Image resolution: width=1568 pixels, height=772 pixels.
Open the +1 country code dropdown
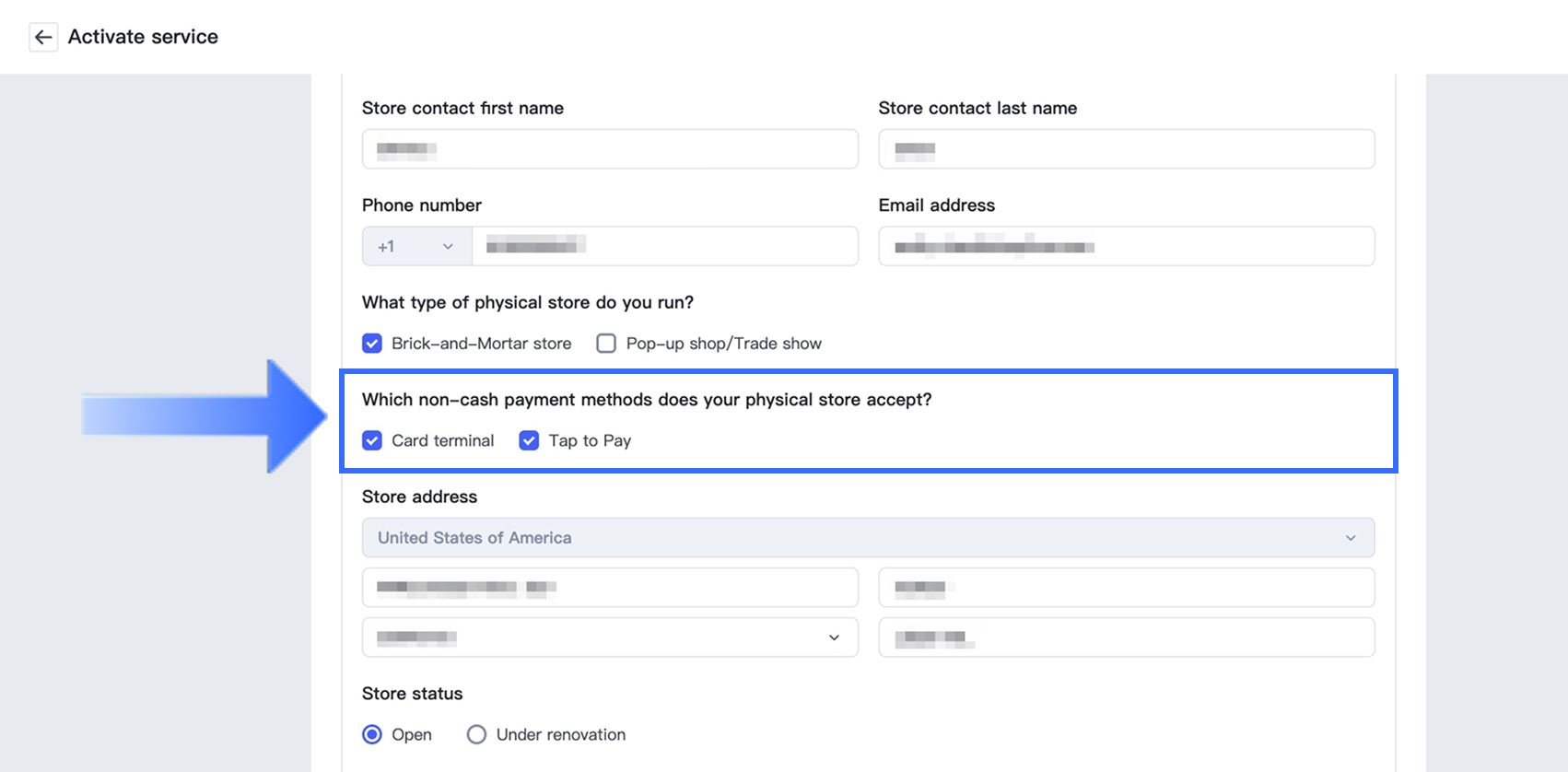point(416,247)
